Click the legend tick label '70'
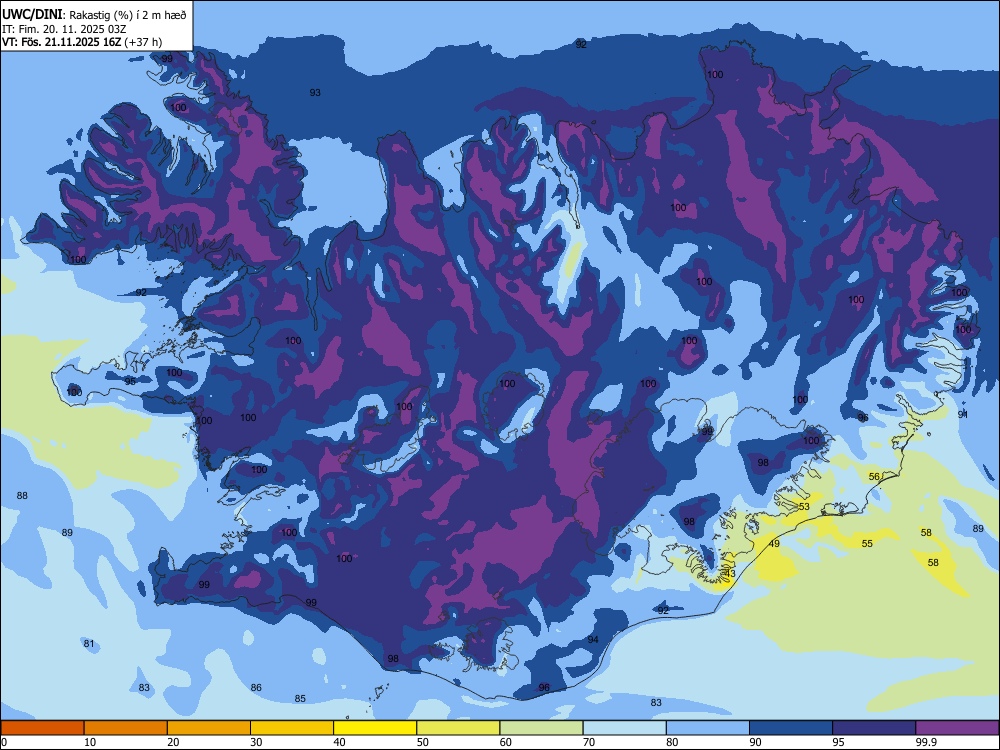Viewport: 1000px width, 750px height. coord(589,742)
